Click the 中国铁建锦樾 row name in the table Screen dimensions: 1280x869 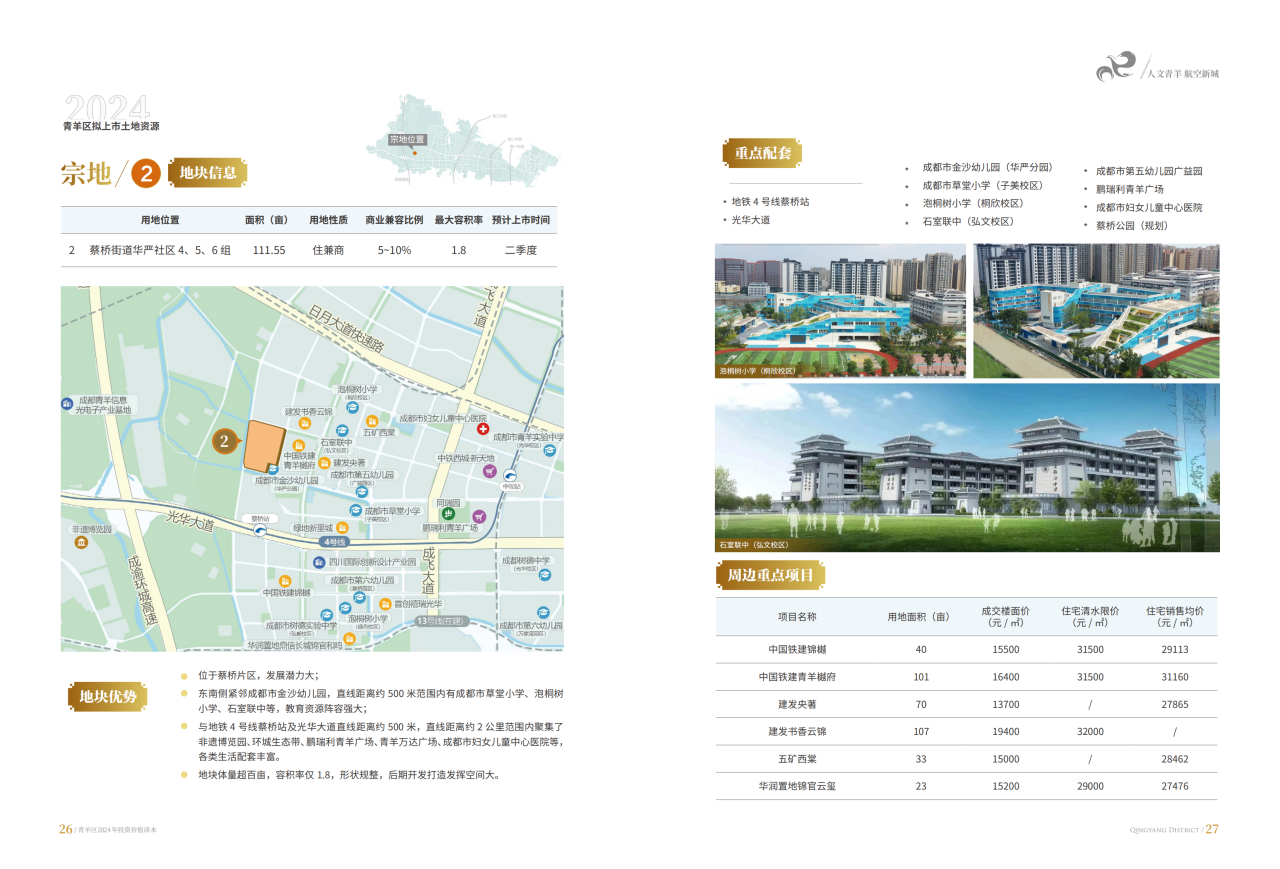click(797, 649)
